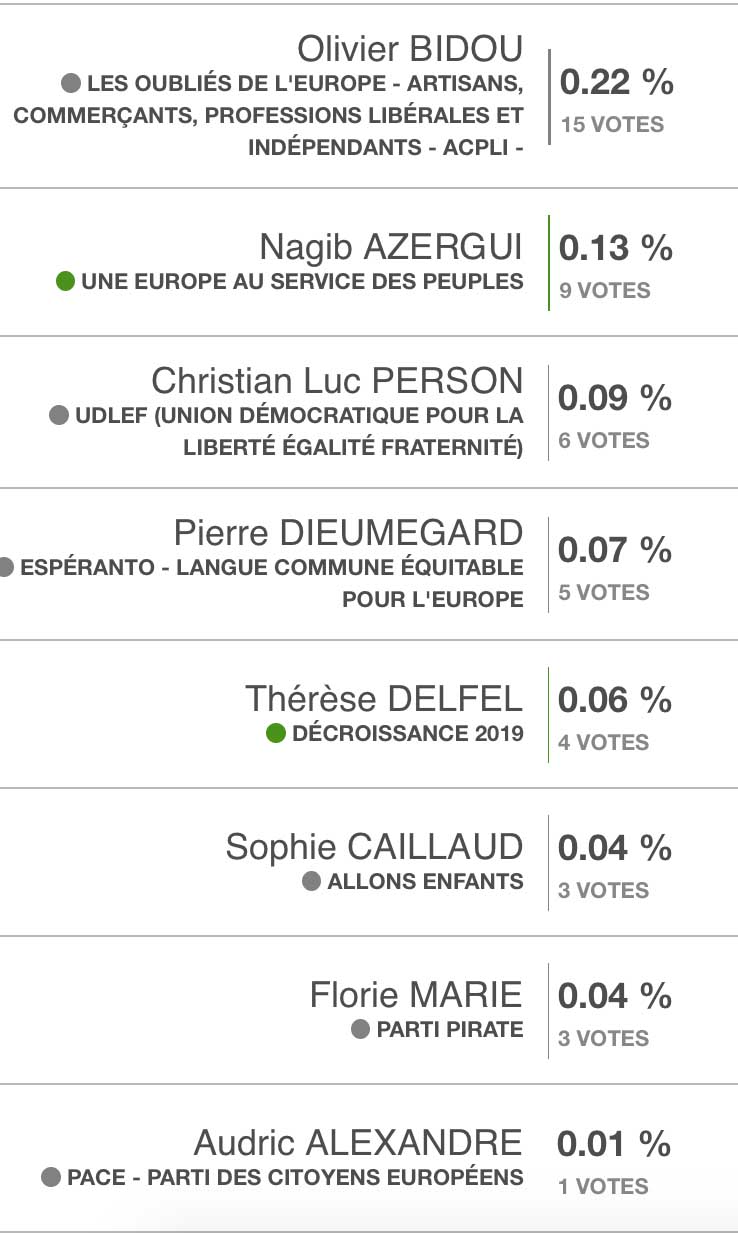Open Christian Luc PERSON's entry

pyautogui.click(x=337, y=381)
